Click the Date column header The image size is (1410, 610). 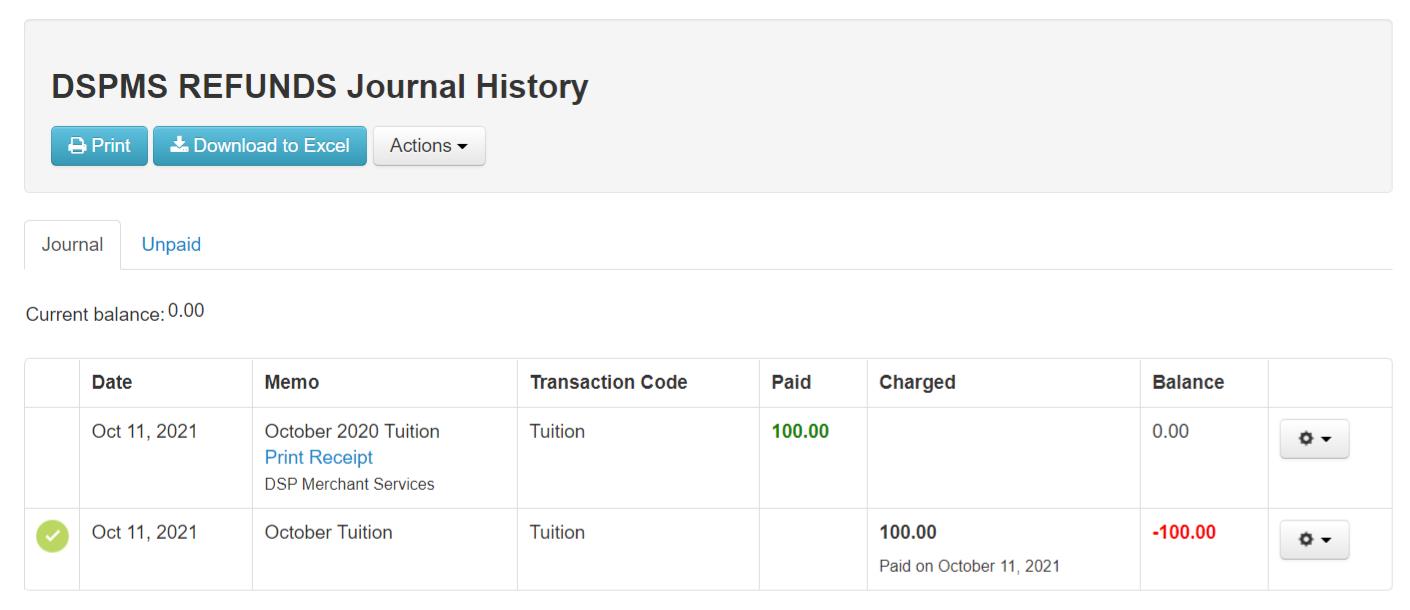[x=112, y=382]
